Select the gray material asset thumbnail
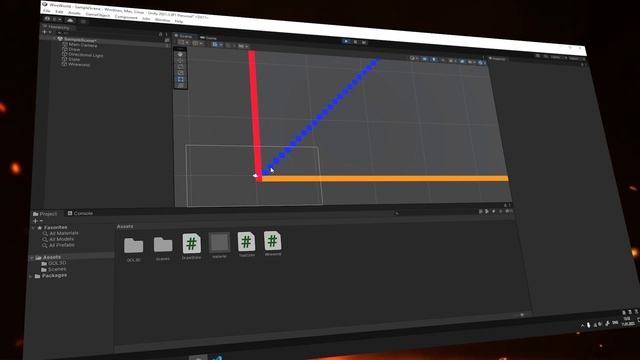The width and height of the screenshot is (640, 360). pos(220,242)
